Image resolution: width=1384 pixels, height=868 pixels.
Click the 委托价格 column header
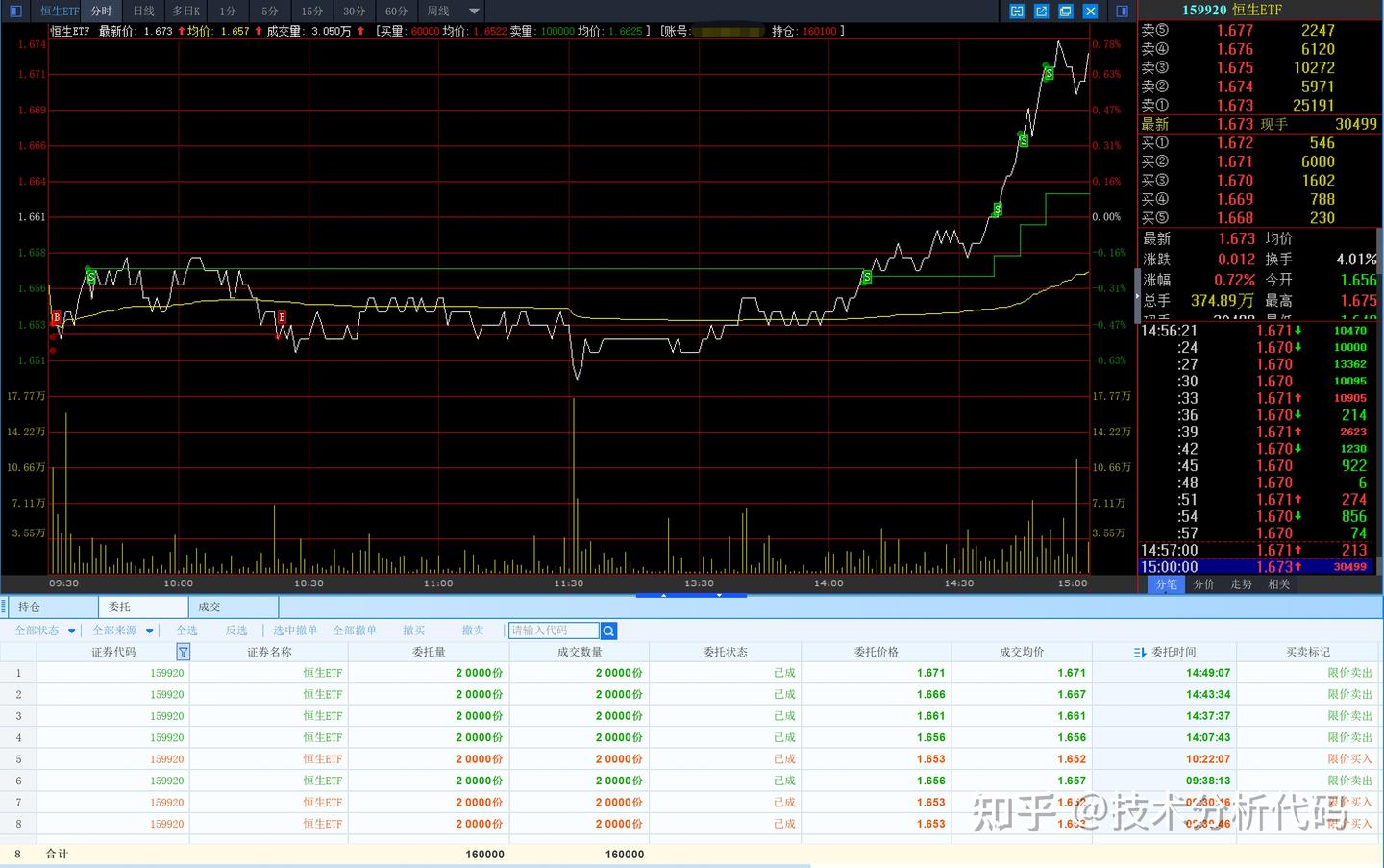[x=877, y=652]
